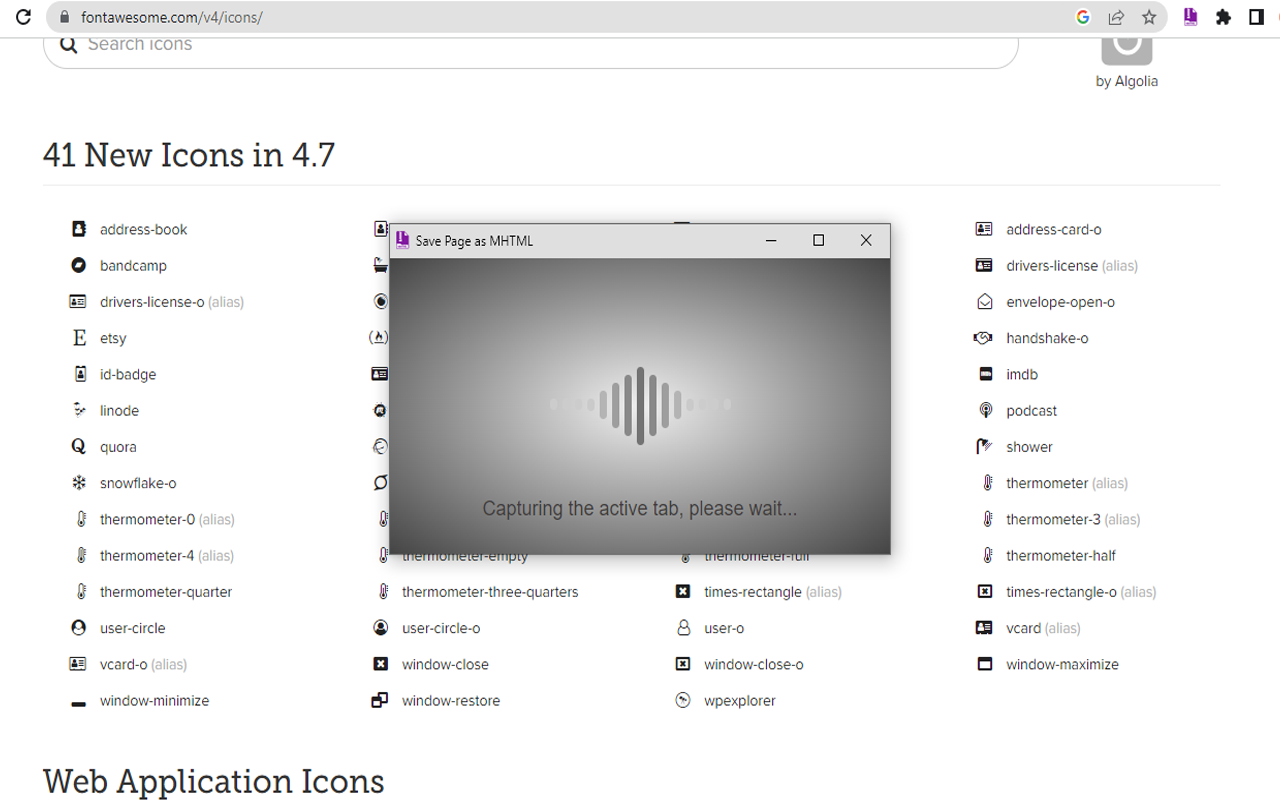The height and width of the screenshot is (800, 1280).
Task: Click the id-badge icon glyph
Action: tap(80, 374)
